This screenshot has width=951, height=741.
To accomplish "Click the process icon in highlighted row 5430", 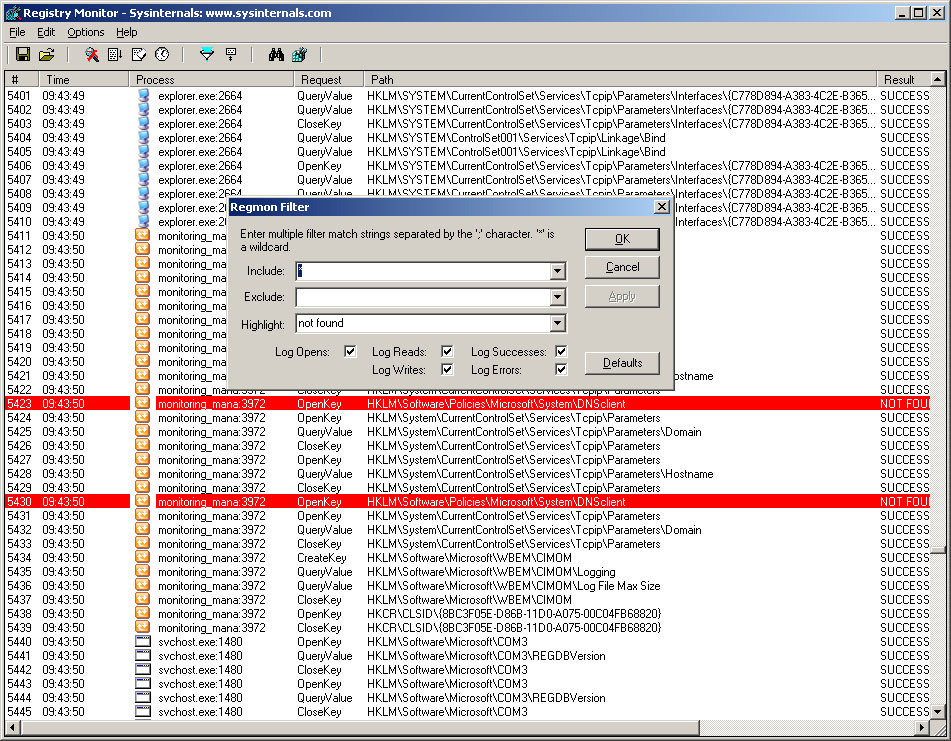I will pos(143,501).
